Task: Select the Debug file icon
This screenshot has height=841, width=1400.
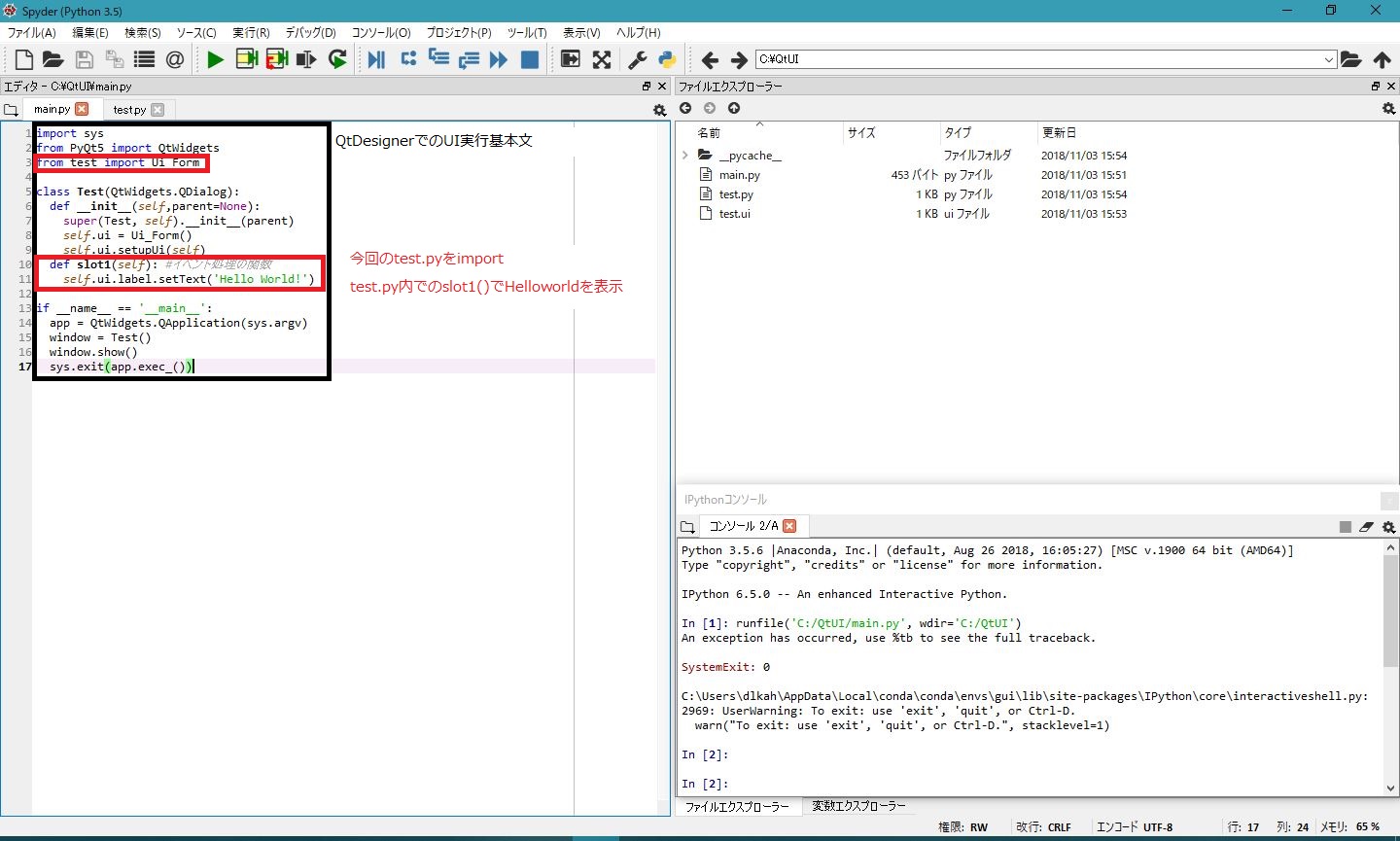Action: point(376,59)
